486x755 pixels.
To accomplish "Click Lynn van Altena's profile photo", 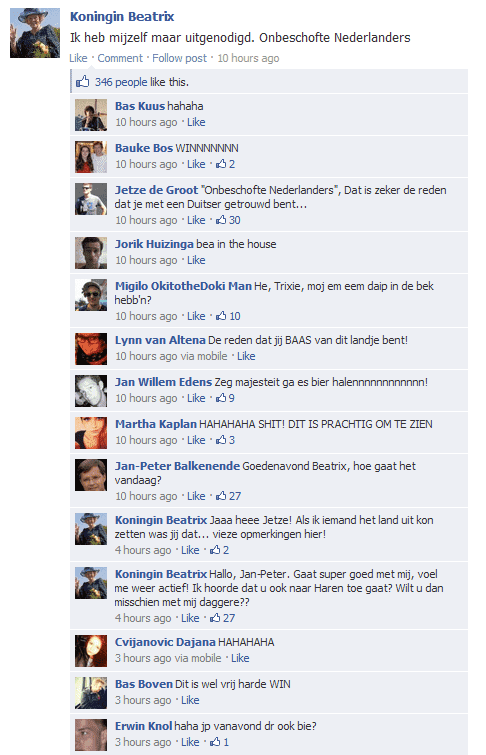I will click(x=91, y=349).
